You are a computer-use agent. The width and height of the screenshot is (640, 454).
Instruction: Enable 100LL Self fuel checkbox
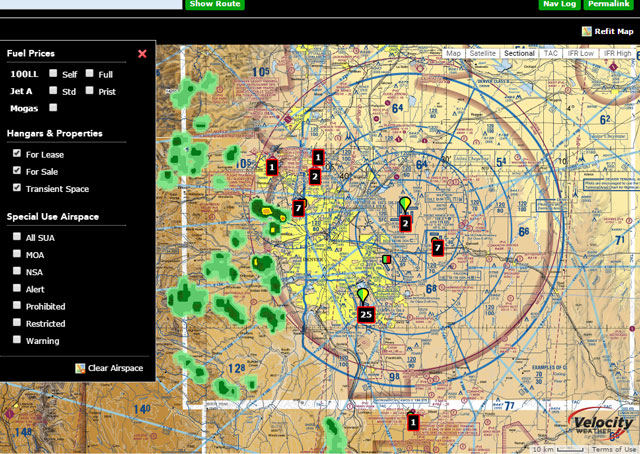click(x=53, y=73)
